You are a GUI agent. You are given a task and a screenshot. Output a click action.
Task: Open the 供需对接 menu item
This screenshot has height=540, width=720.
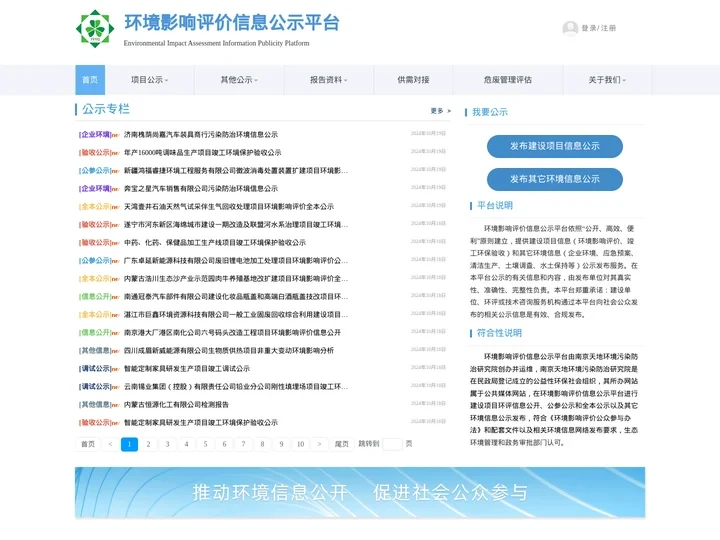(x=413, y=80)
